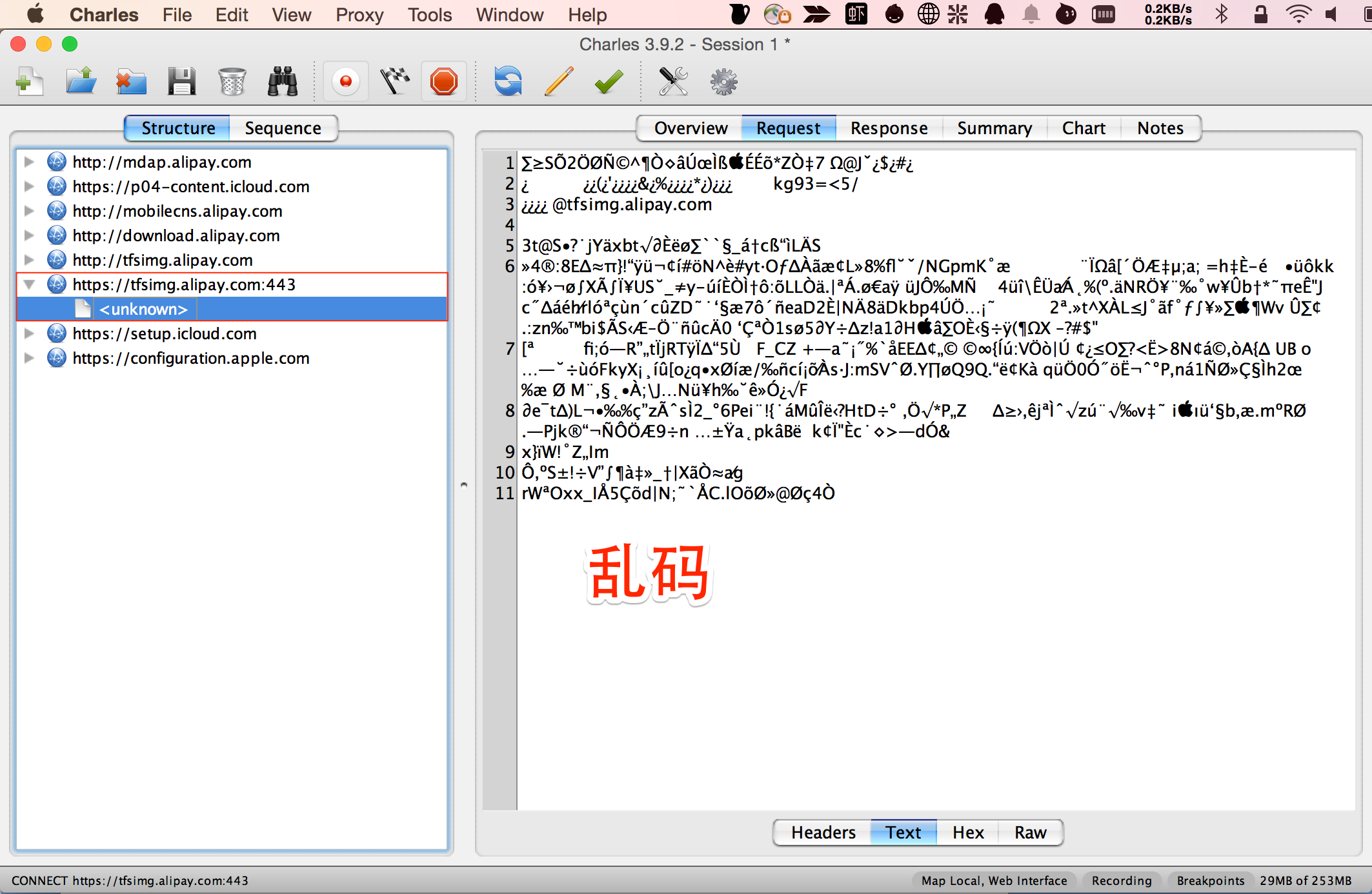Select the Text body view
Image resolution: width=1372 pixels, height=894 pixels.
(903, 832)
